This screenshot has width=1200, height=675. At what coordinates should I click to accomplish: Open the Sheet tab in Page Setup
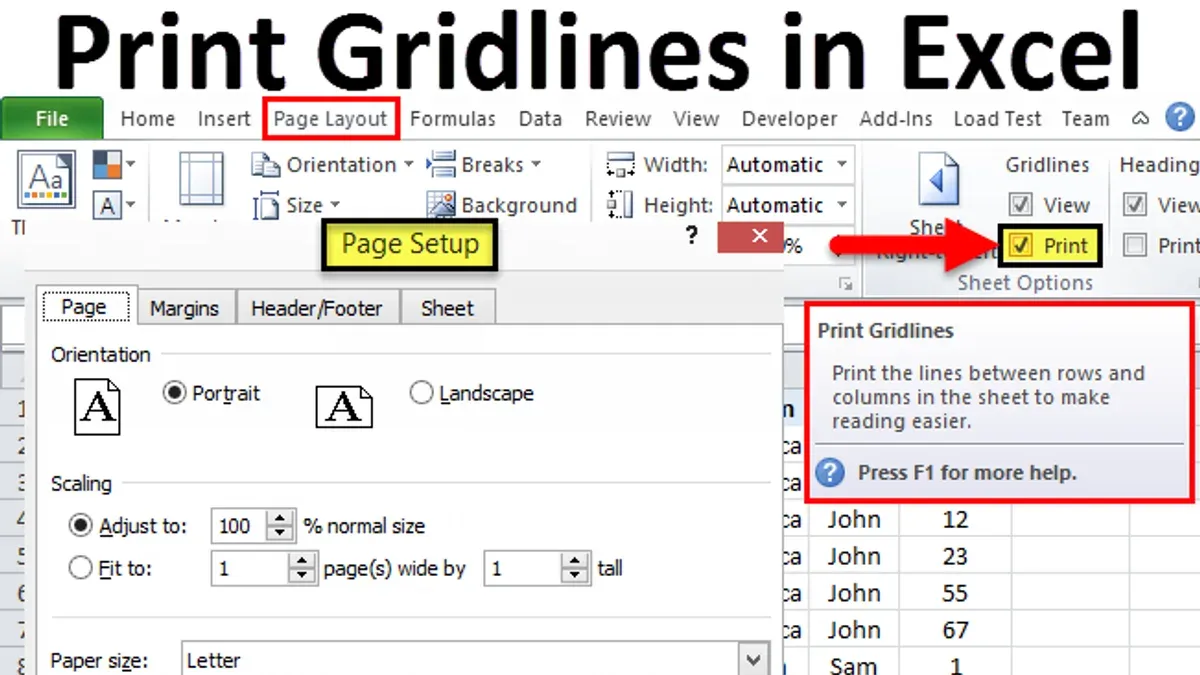coord(447,309)
